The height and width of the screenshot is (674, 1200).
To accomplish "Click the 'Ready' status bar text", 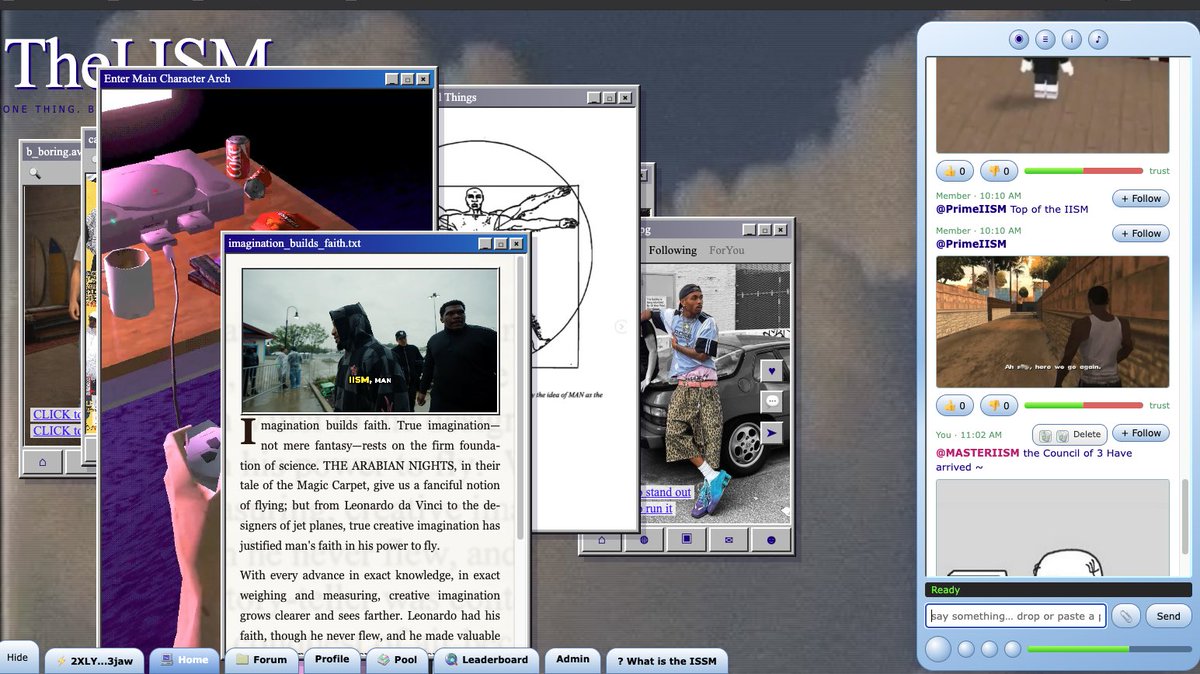I will tap(945, 590).
